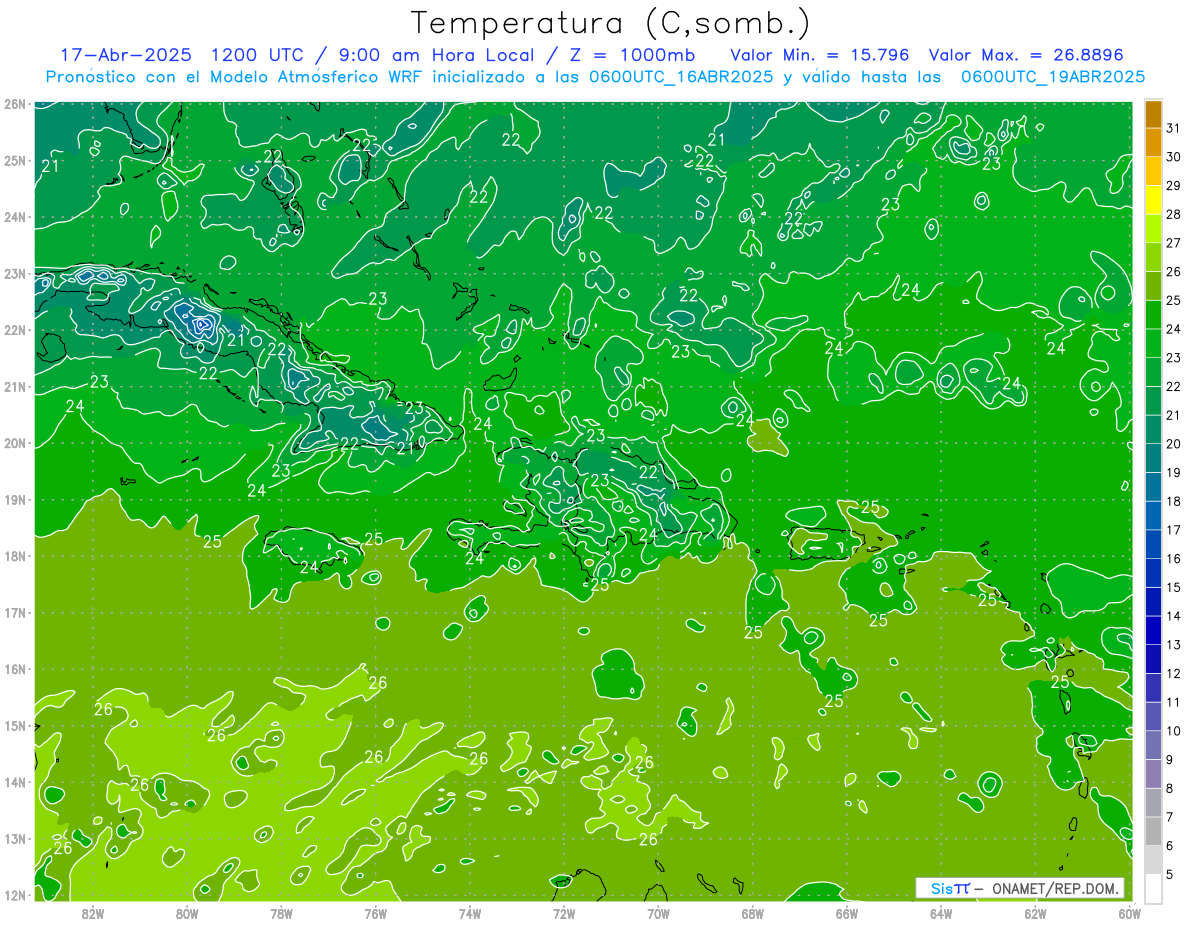Pick the dark blue swatch between legend 13 and 14
Viewport: 1200px width, 927px height.
(x=1153, y=630)
